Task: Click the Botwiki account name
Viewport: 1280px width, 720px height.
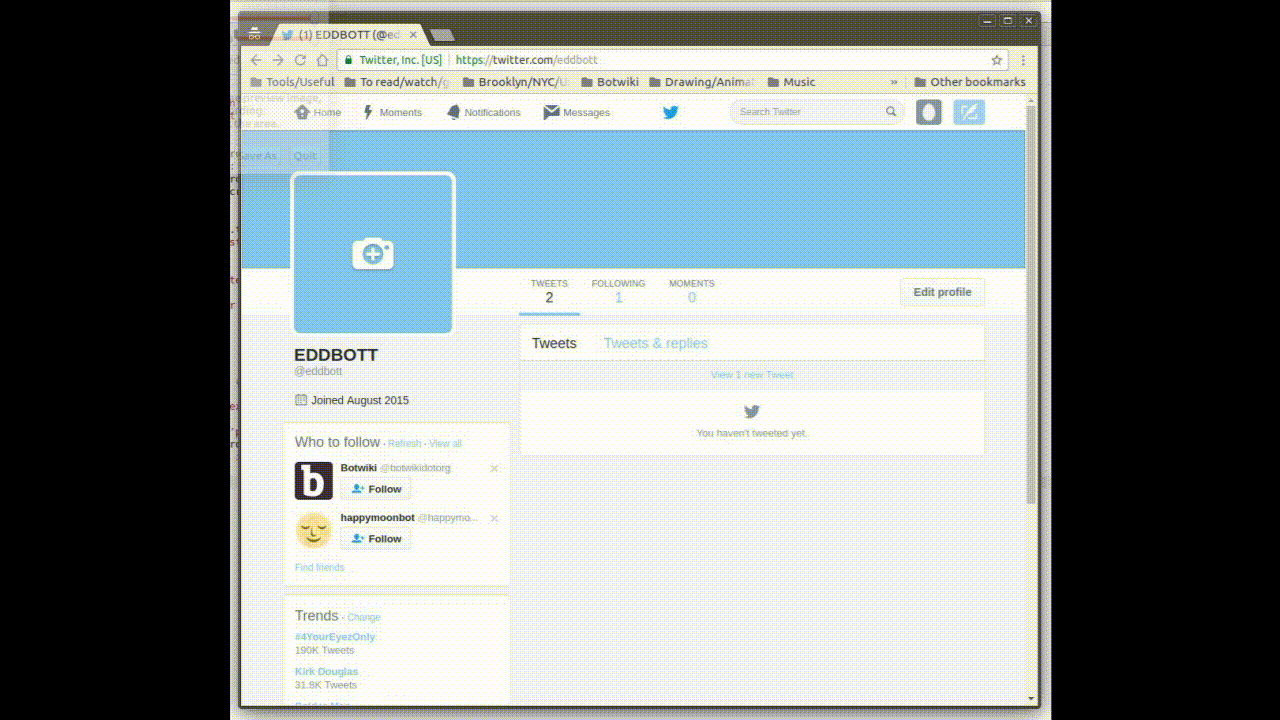Action: tap(358, 468)
